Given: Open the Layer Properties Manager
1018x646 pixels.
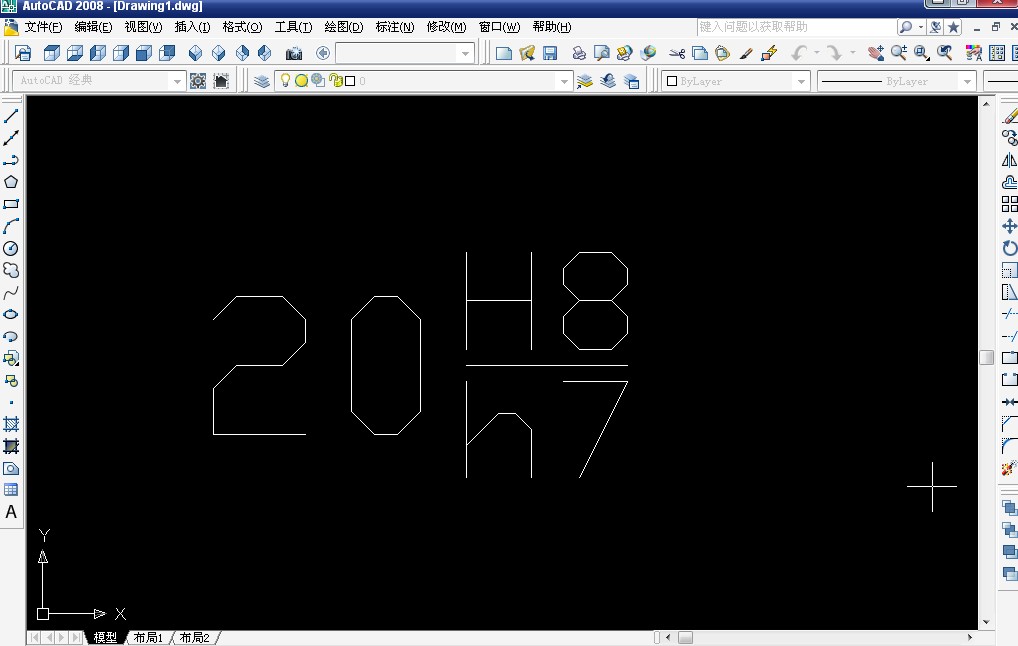Looking at the screenshot, I should click(262, 81).
